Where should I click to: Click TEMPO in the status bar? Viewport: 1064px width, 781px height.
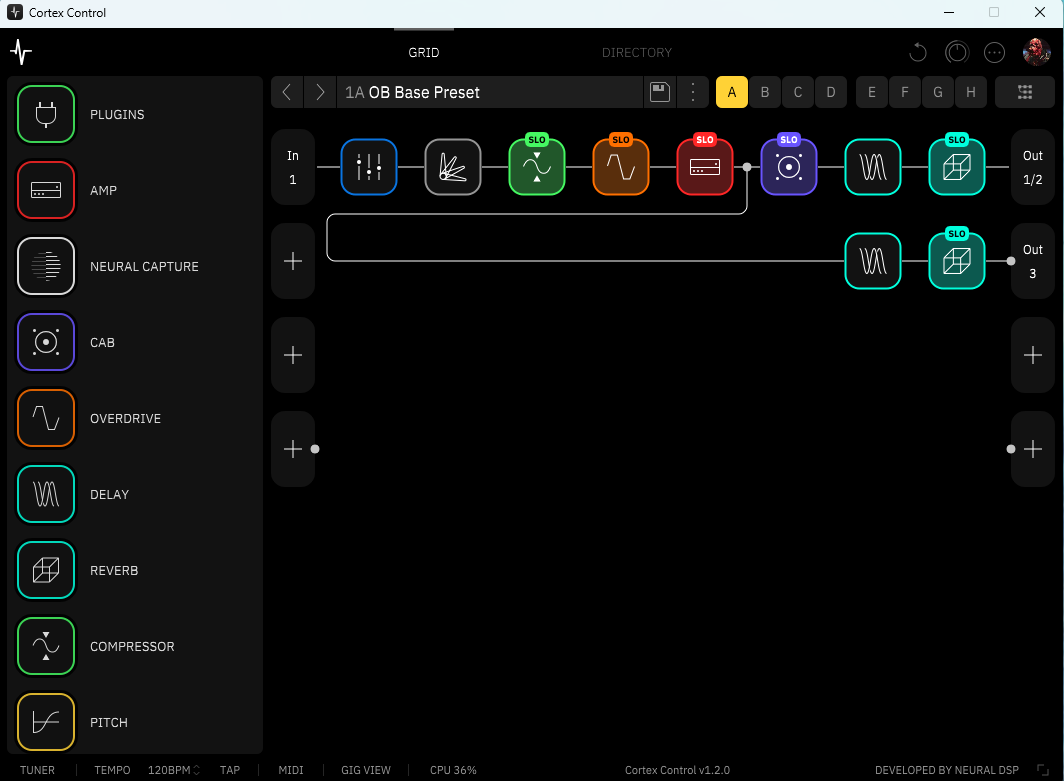[112, 770]
